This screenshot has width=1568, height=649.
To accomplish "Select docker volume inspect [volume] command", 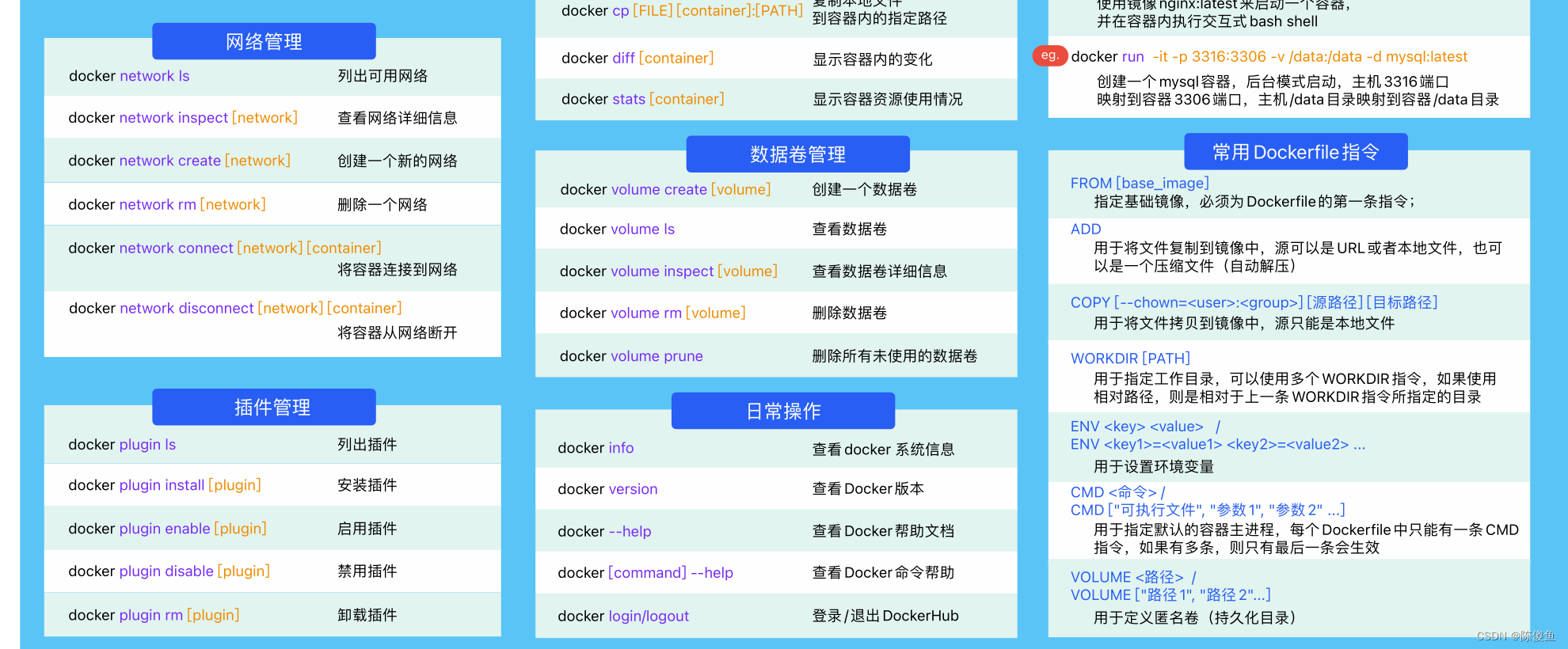I will (668, 271).
